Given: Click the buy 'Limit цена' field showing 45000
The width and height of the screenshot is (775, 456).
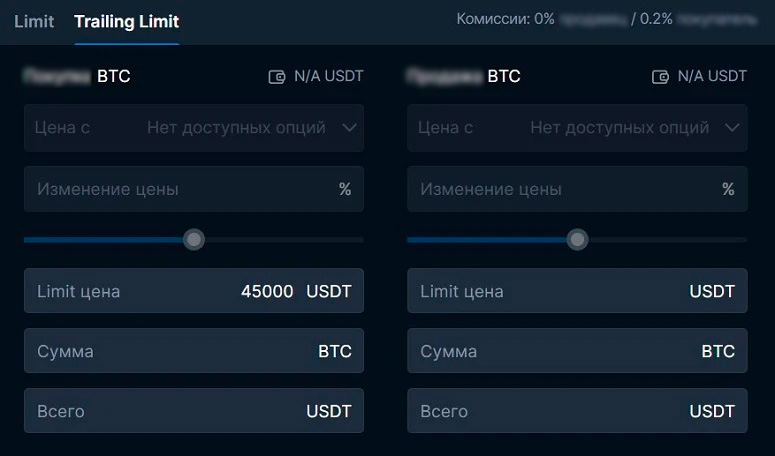Looking at the screenshot, I should click(x=193, y=291).
